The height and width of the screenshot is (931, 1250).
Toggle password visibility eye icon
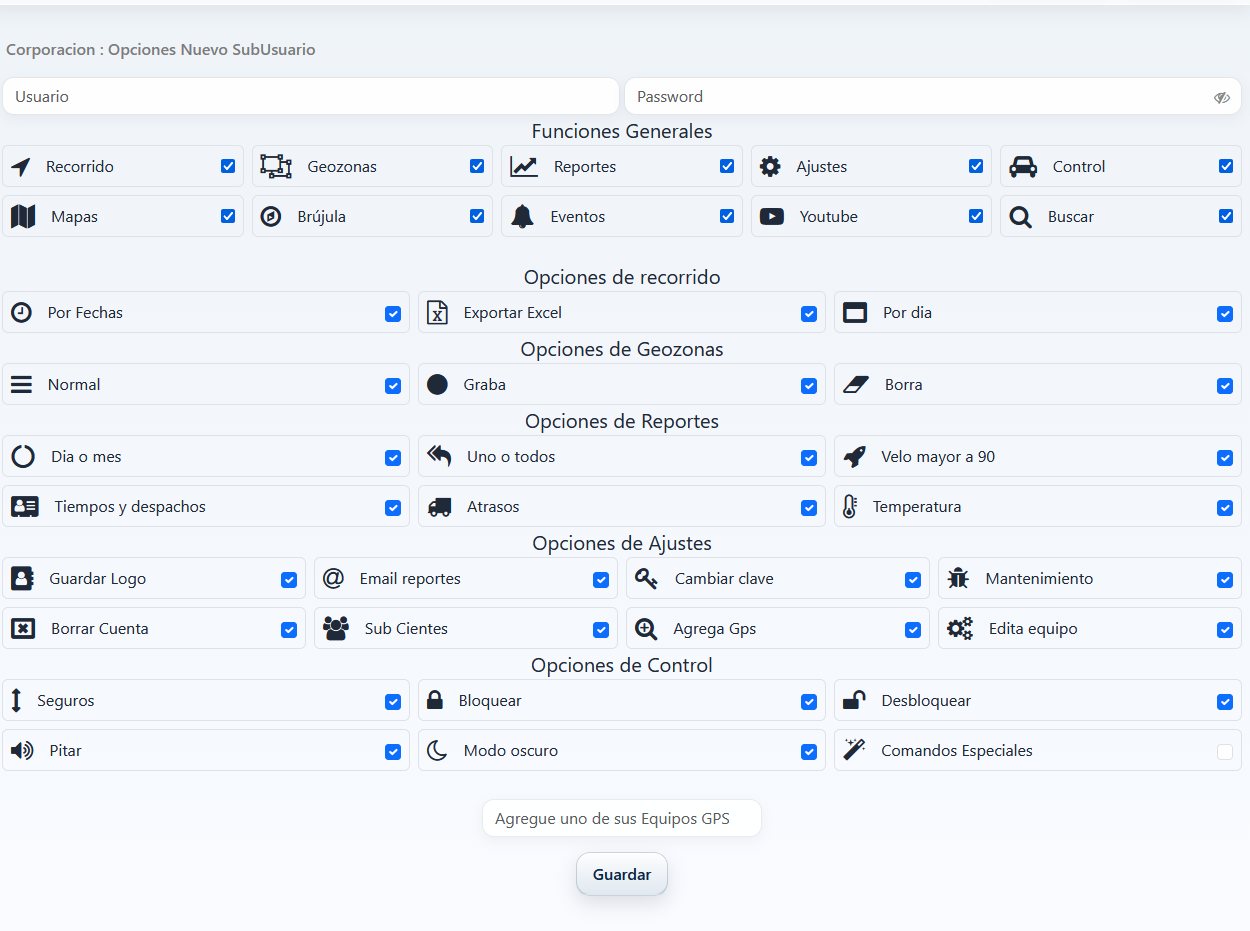coord(1222,97)
